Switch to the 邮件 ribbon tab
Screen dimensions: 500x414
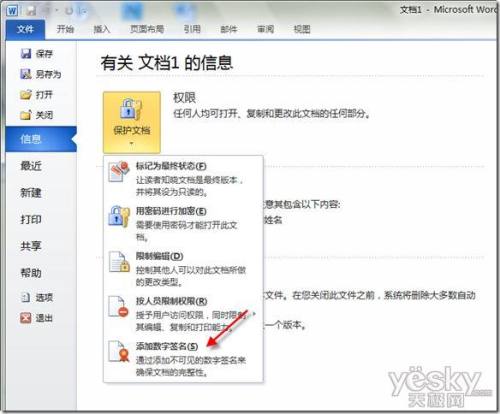click(229, 29)
